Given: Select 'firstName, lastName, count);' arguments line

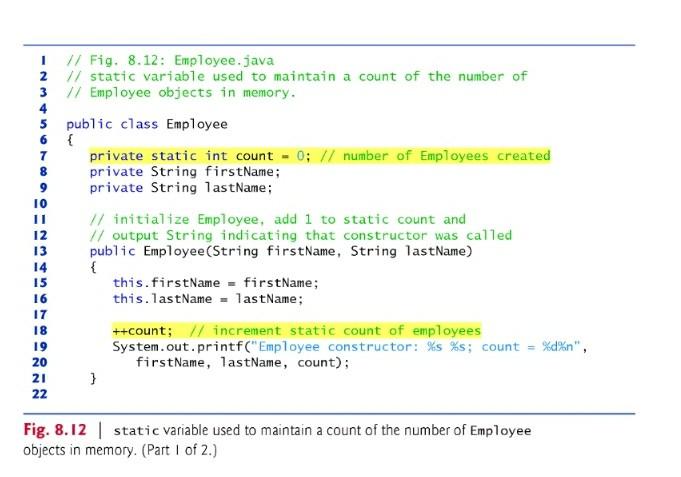Looking at the screenshot, I should [x=242, y=362].
